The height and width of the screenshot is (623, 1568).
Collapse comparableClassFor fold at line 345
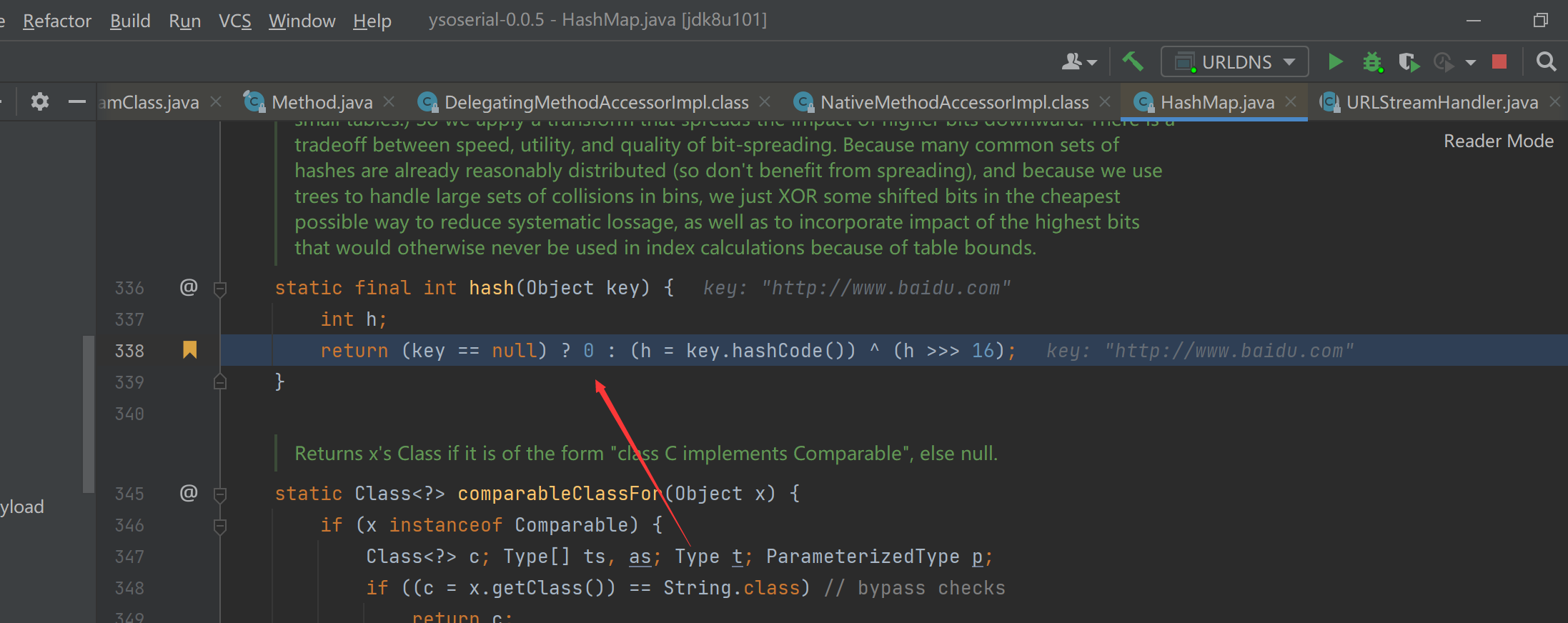(x=220, y=494)
